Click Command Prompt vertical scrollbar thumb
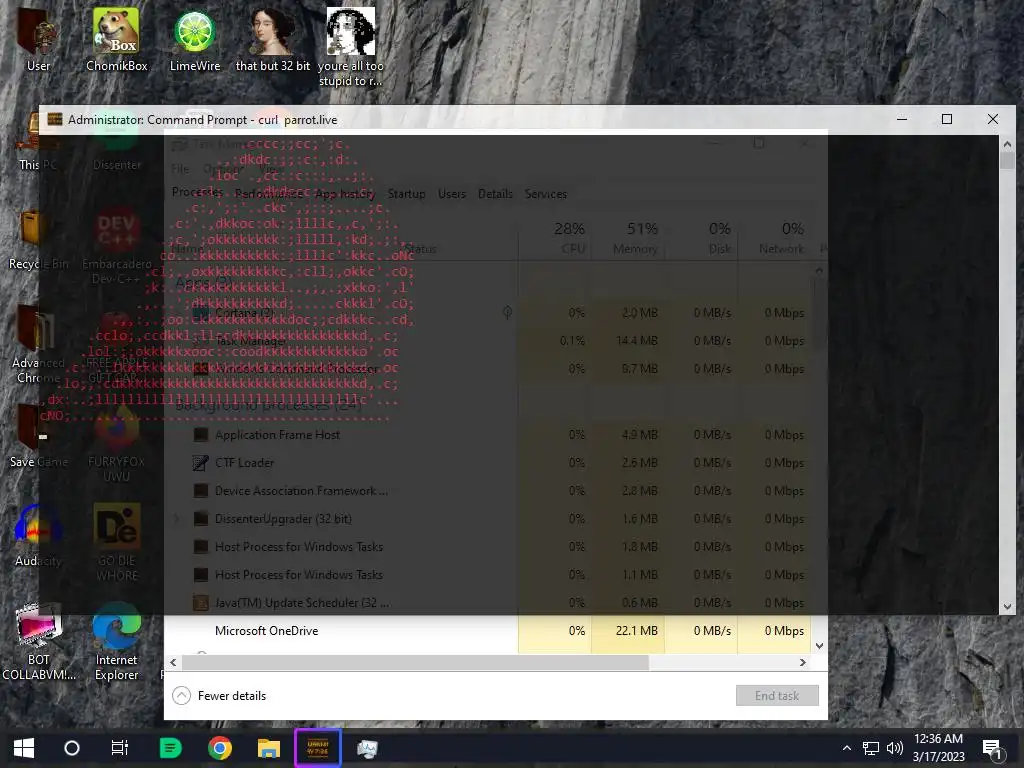This screenshot has width=1024, height=768. coord(1007,161)
